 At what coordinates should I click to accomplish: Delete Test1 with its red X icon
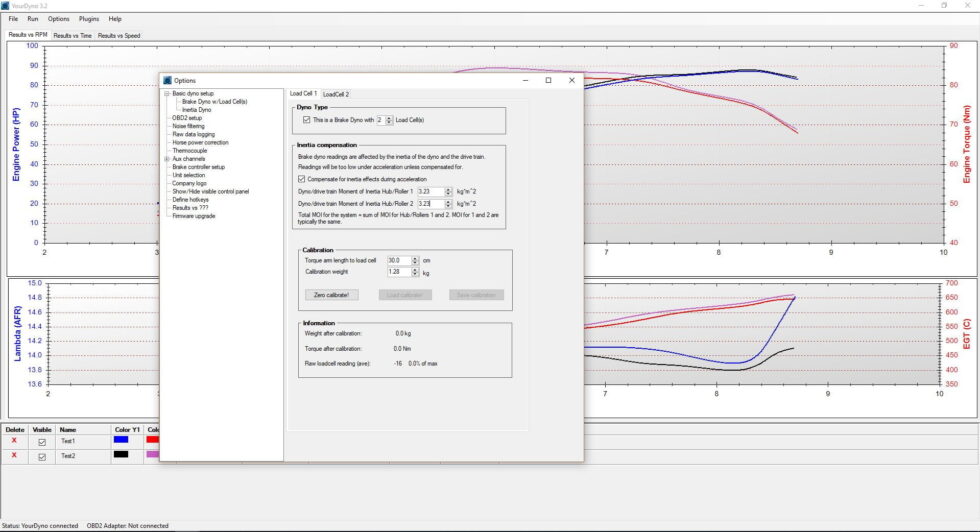(14, 440)
